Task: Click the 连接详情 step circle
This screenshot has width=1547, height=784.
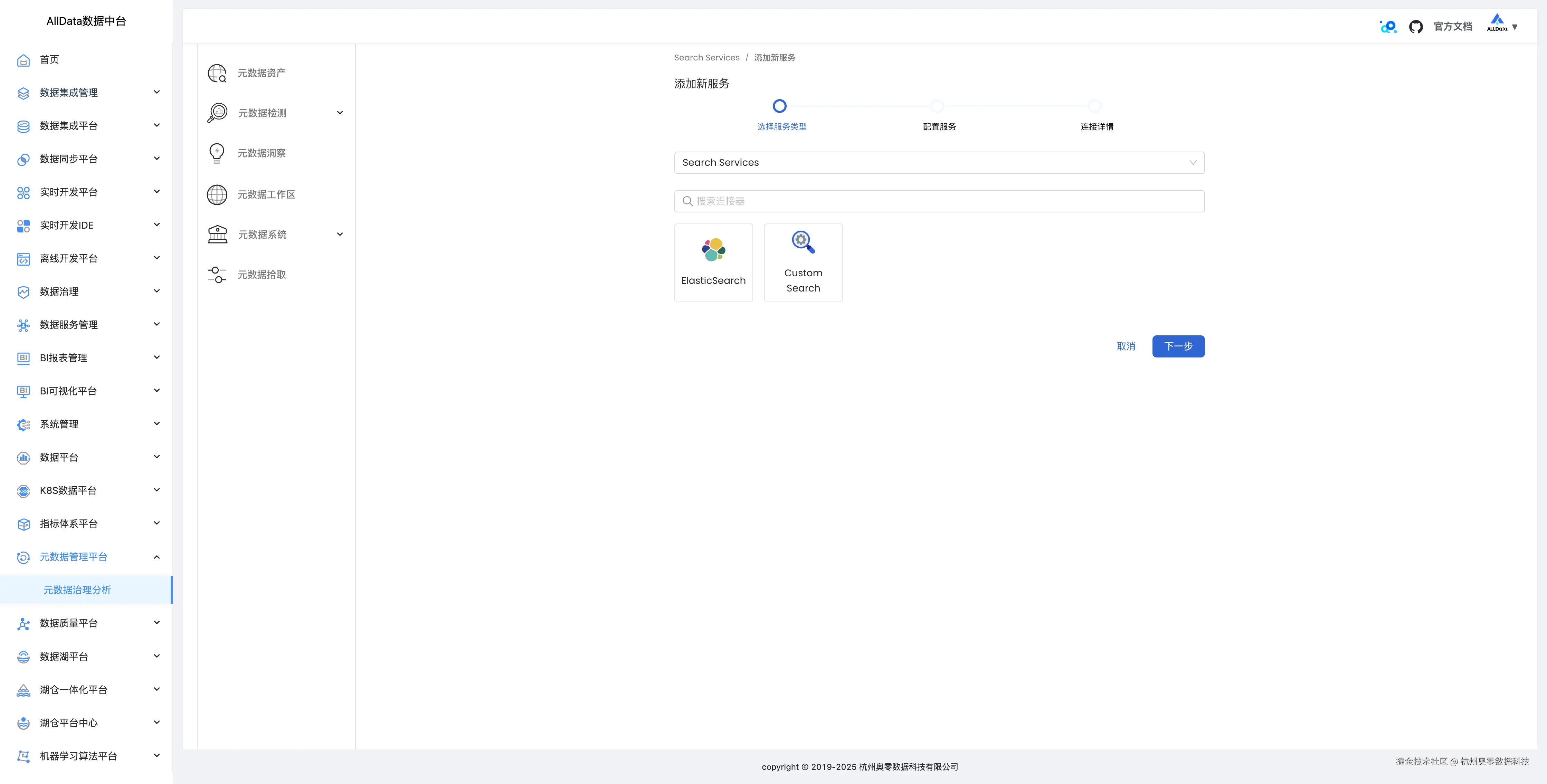Action: [x=1095, y=106]
